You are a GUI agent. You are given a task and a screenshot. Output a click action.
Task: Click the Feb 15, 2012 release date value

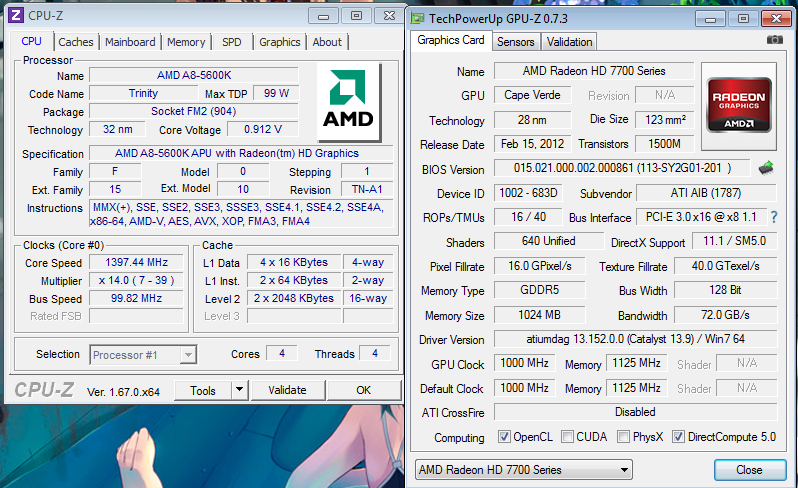[x=532, y=144]
